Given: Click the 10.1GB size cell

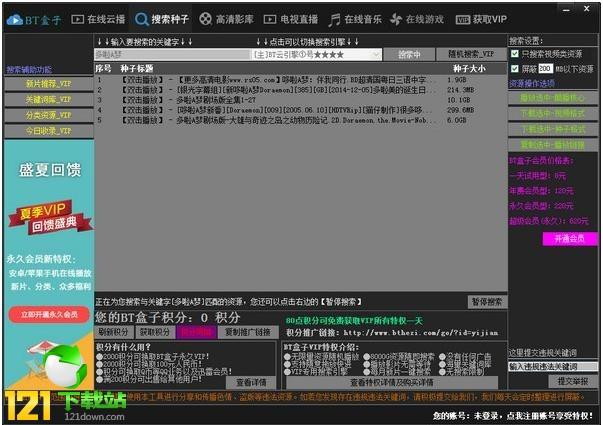Looking at the screenshot, I should click(459, 100).
